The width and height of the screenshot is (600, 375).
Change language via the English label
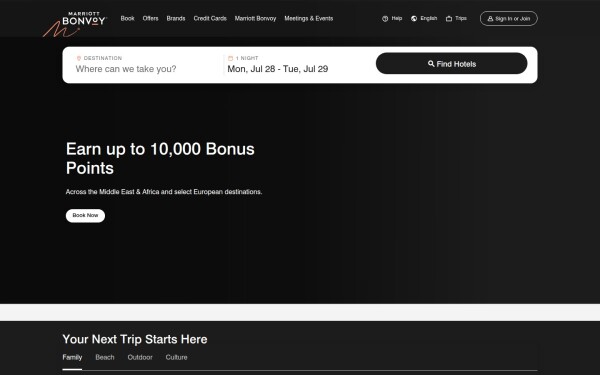tap(429, 18)
